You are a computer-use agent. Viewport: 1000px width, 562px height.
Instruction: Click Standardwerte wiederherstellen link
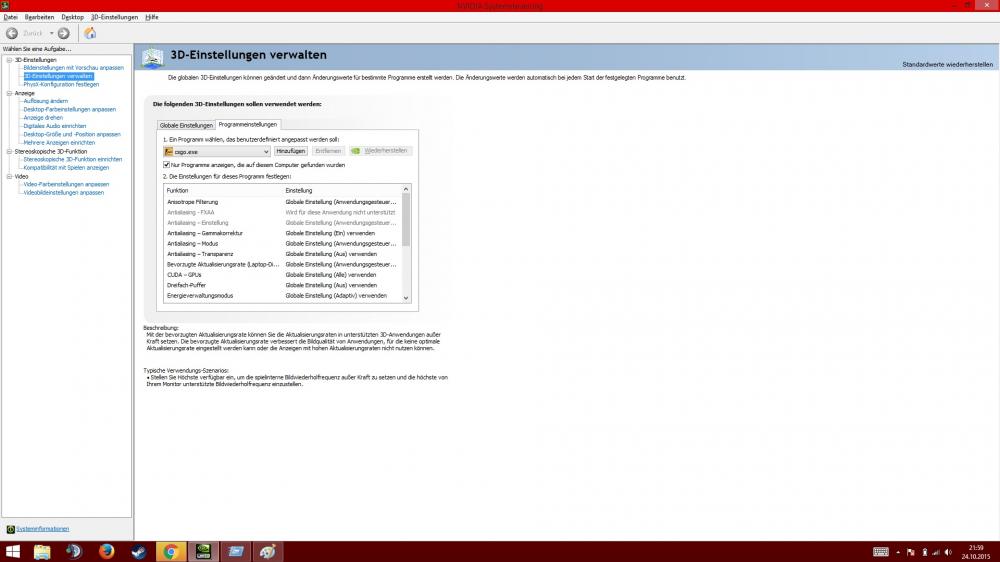(948, 64)
